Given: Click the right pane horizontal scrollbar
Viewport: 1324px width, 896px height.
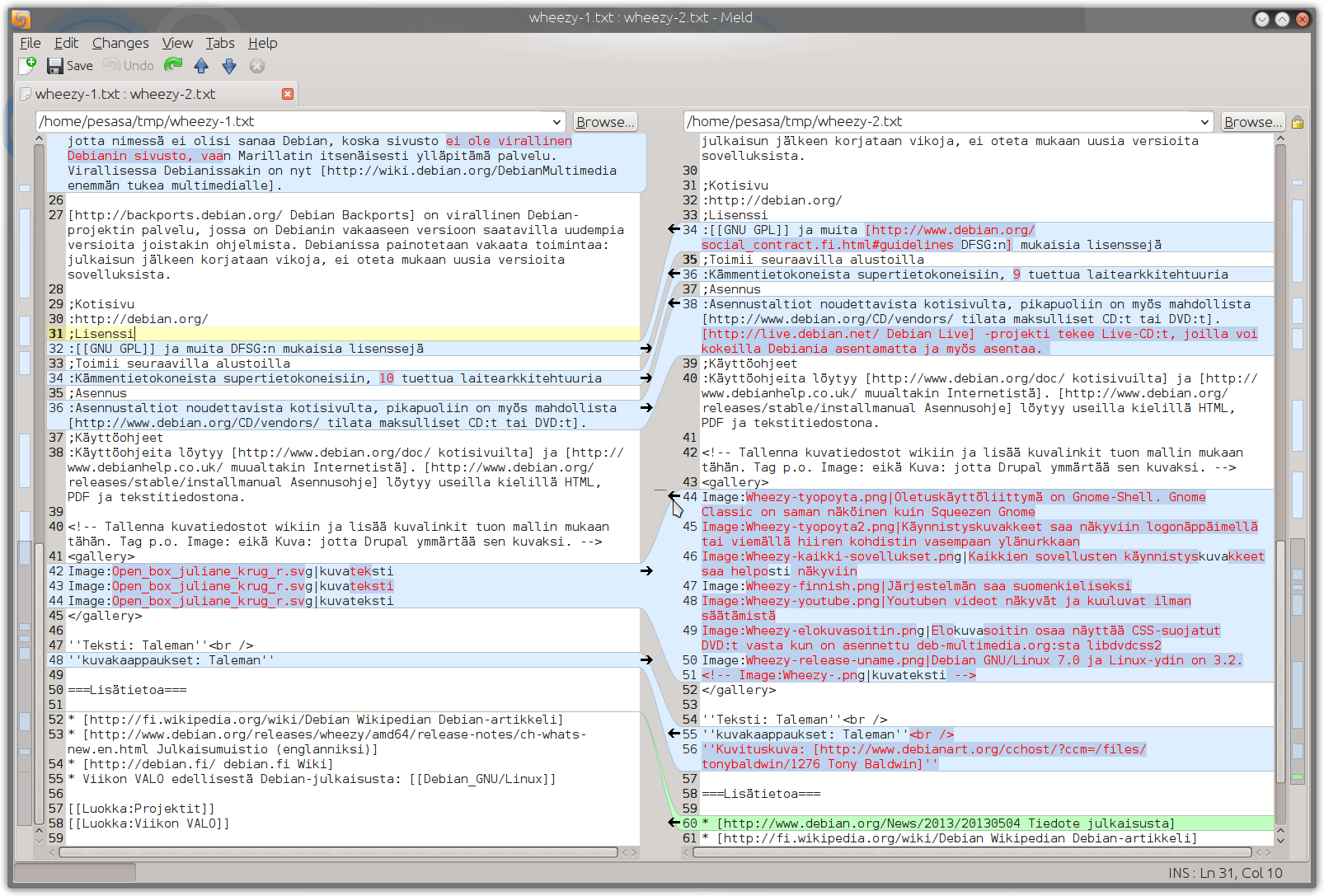Looking at the screenshot, I should coord(972,852).
